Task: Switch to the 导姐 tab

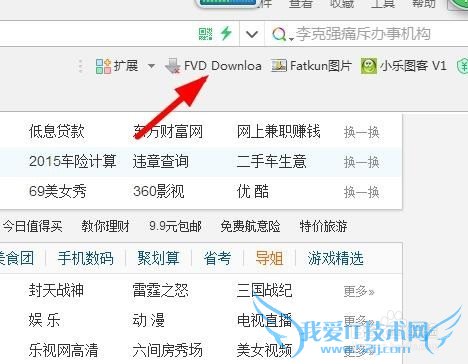Action: coord(269,258)
